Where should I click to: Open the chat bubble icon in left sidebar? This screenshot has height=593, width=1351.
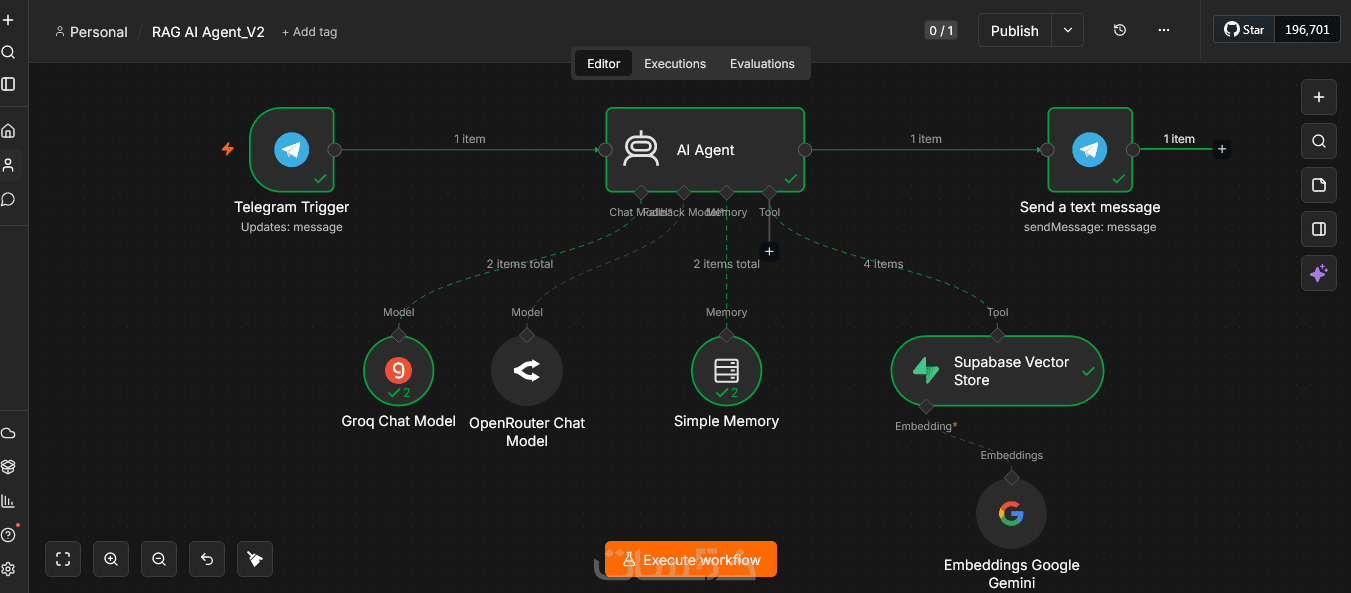(8, 199)
